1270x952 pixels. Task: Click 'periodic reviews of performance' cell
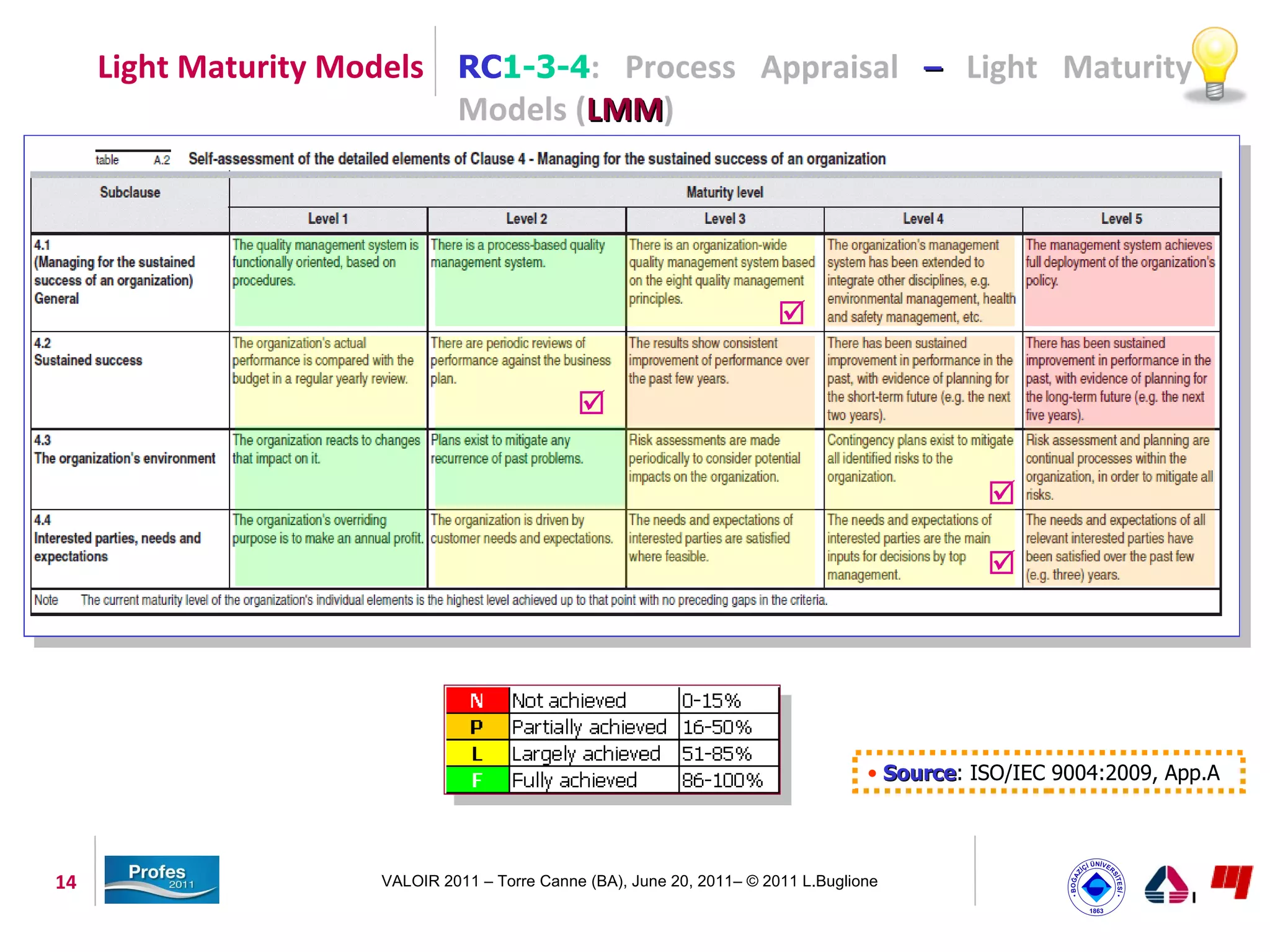526,380
